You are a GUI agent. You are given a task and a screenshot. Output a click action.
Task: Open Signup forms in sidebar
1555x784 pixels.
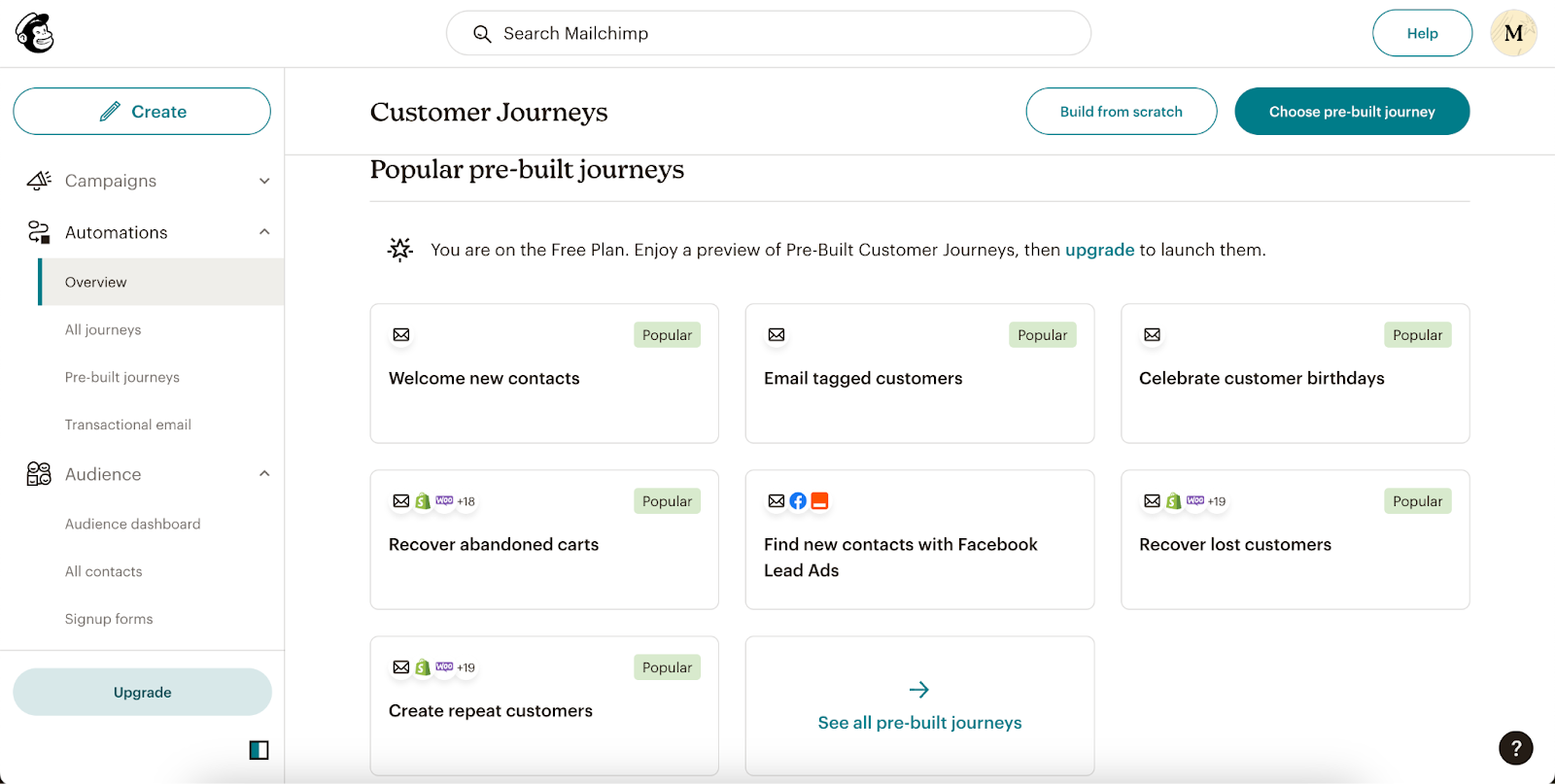109,619
